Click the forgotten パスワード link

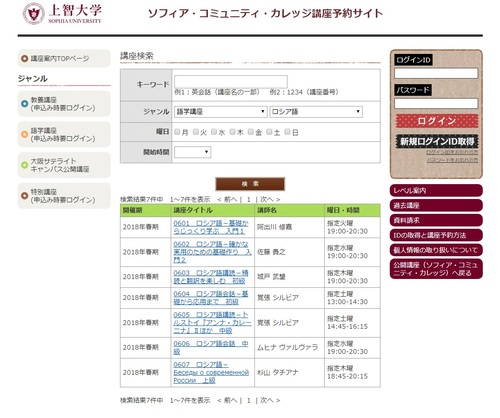click(x=452, y=160)
